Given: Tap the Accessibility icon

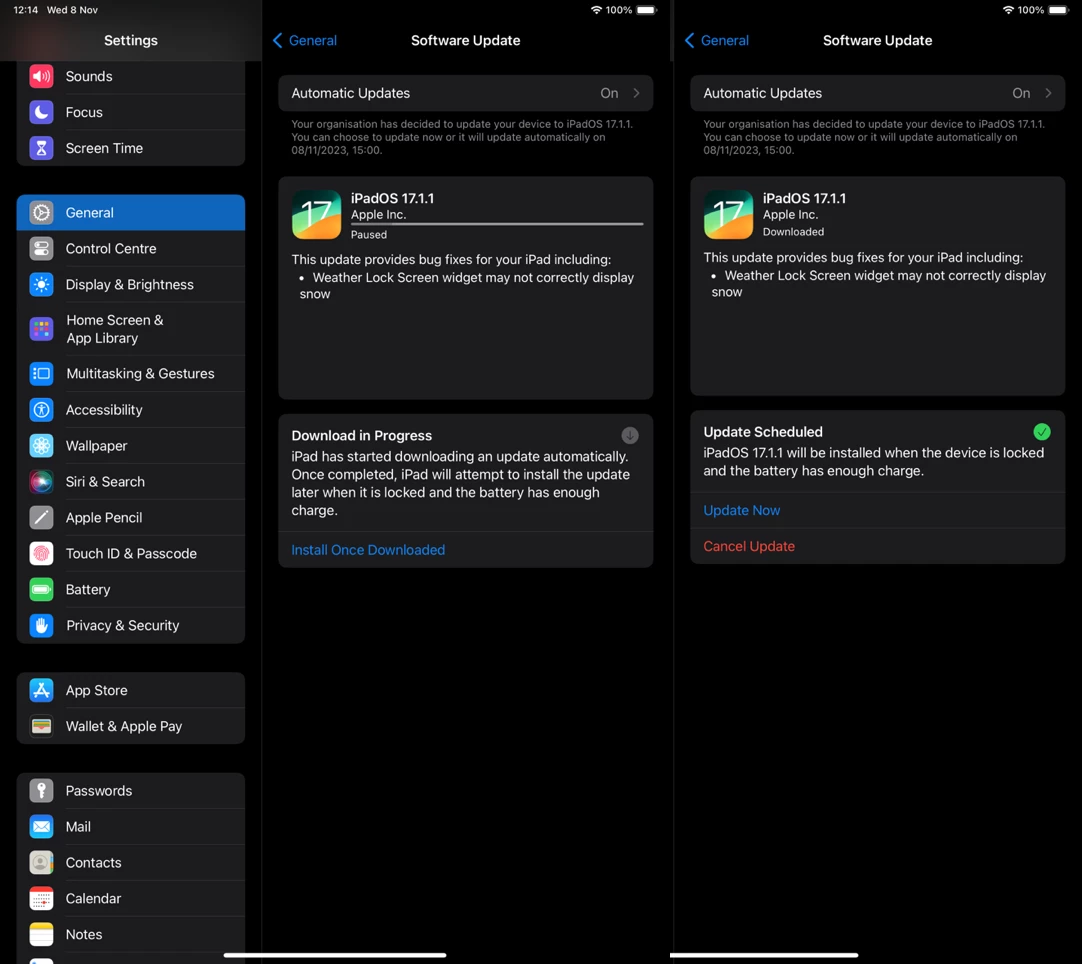Looking at the screenshot, I should click(x=41, y=410).
